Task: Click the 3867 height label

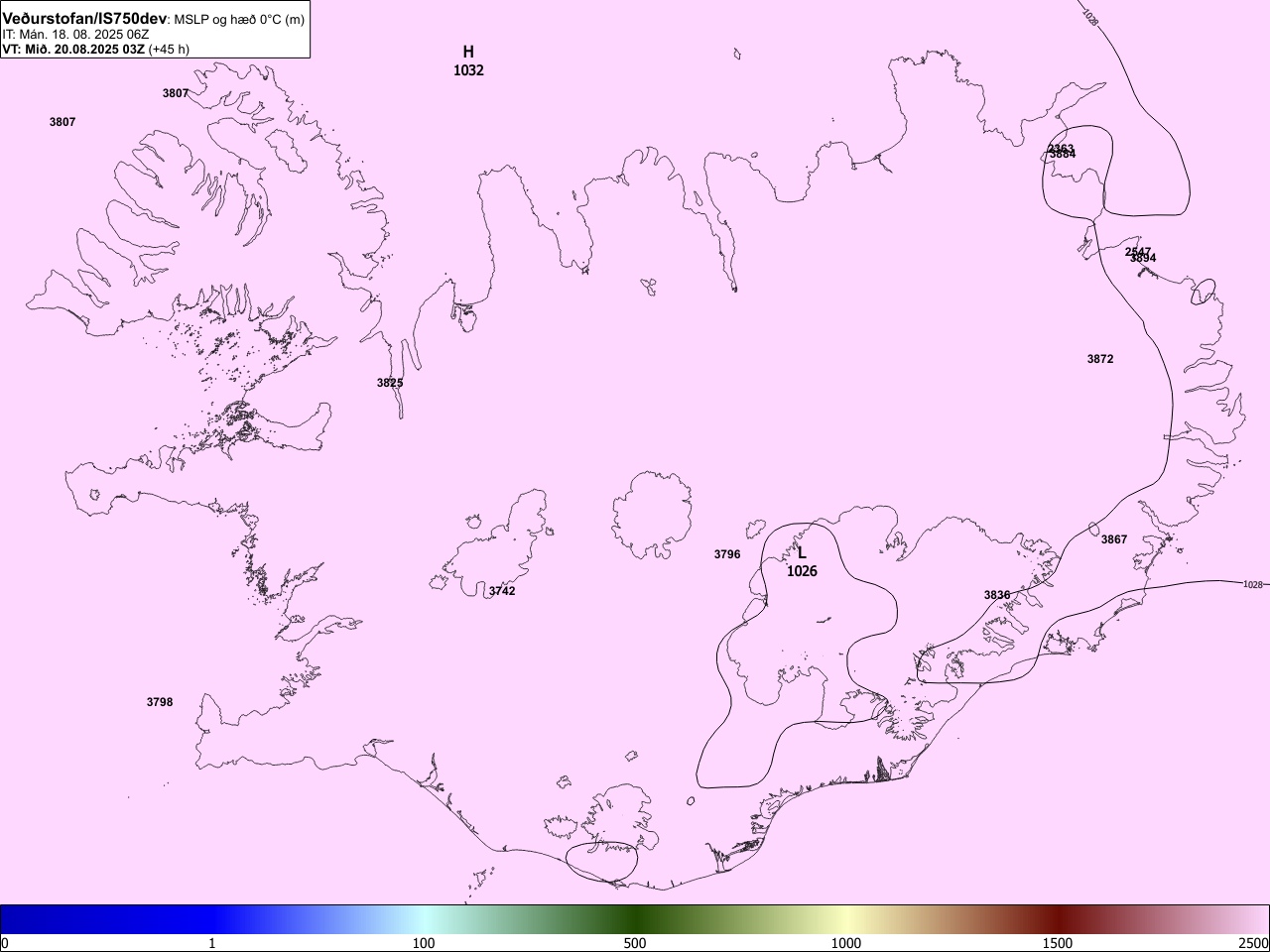Action: 1114,539
